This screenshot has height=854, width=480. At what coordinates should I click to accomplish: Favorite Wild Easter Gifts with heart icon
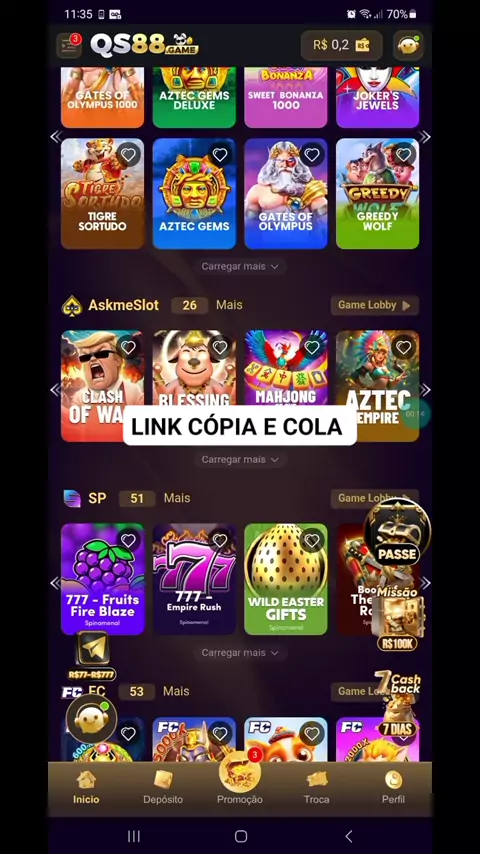click(x=312, y=540)
